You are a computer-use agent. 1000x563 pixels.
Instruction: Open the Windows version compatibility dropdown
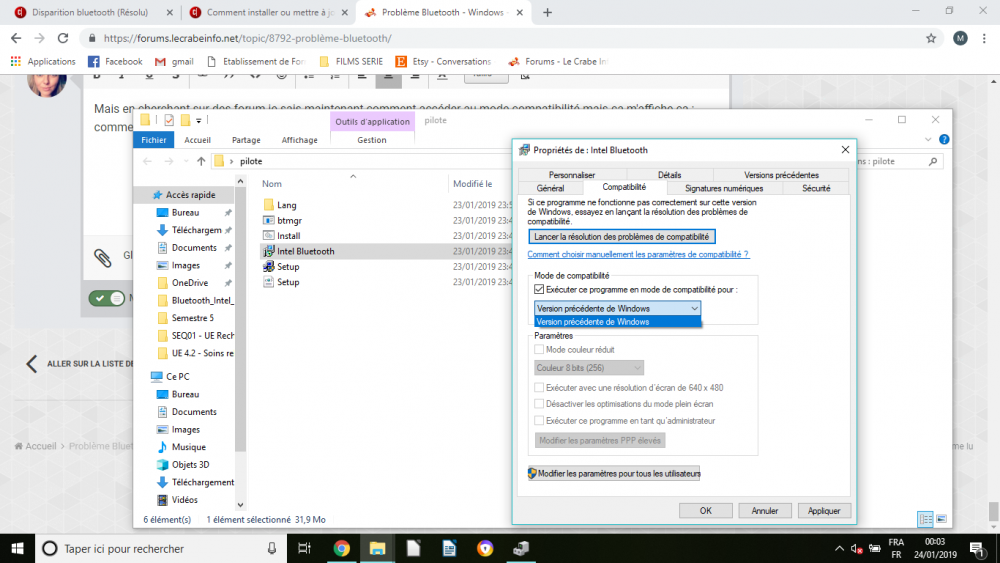[x=617, y=308]
